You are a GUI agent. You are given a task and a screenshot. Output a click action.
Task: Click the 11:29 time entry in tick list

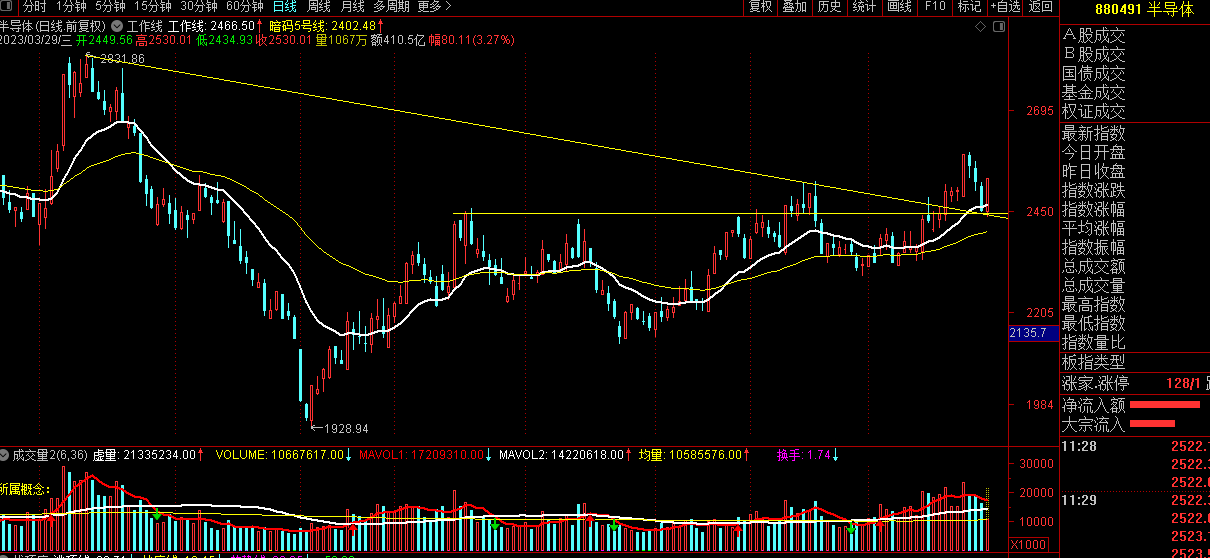pos(1078,499)
